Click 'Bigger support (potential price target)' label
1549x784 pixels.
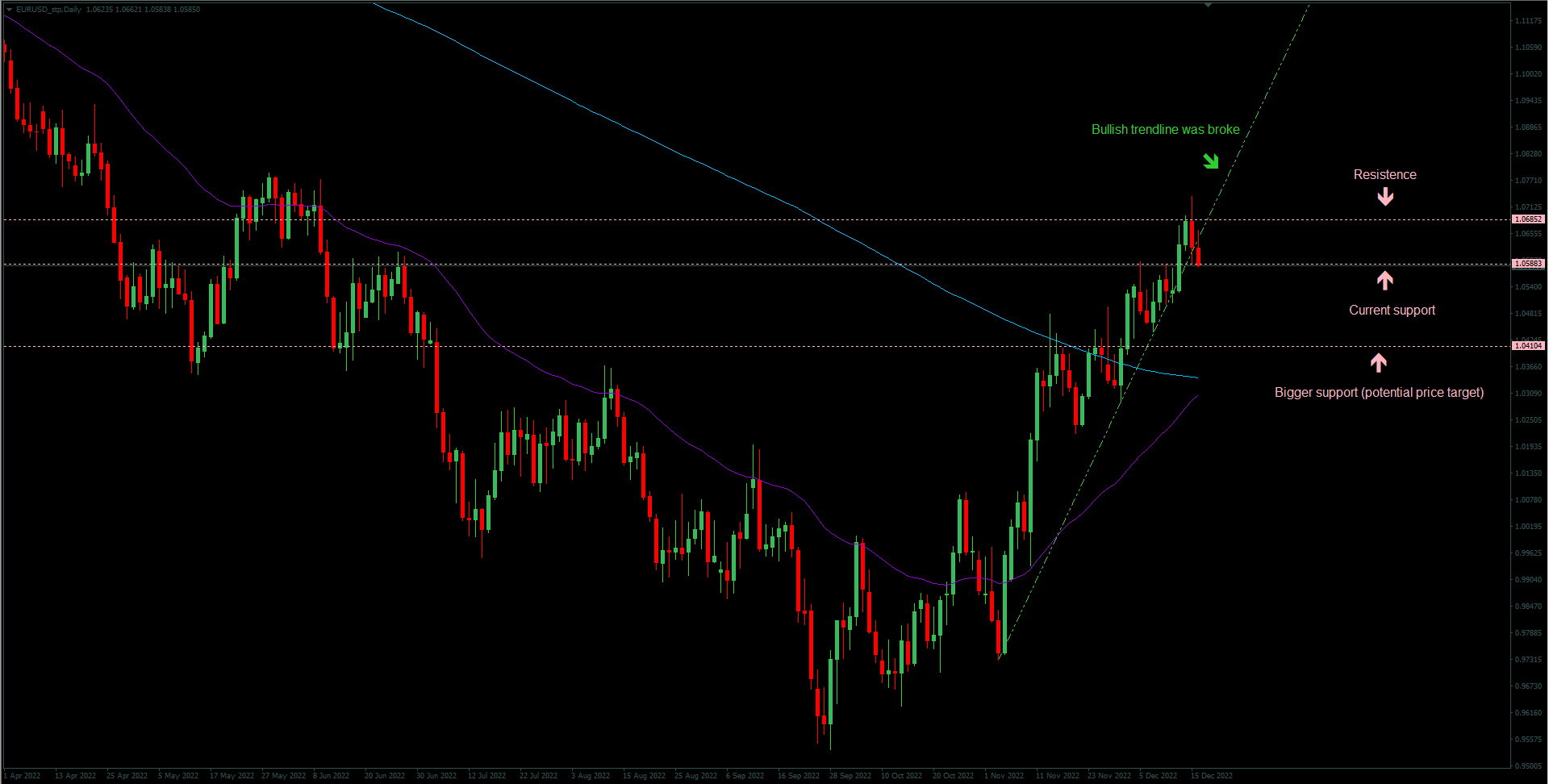click(x=1379, y=393)
